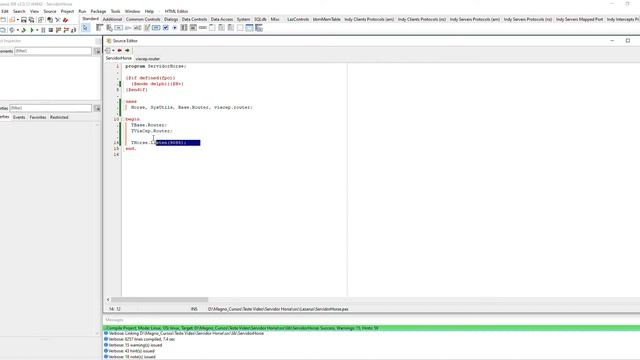This screenshot has height=360, width=640.
Task: Click the green Jump Forward arrow
Action: pos(127,50)
